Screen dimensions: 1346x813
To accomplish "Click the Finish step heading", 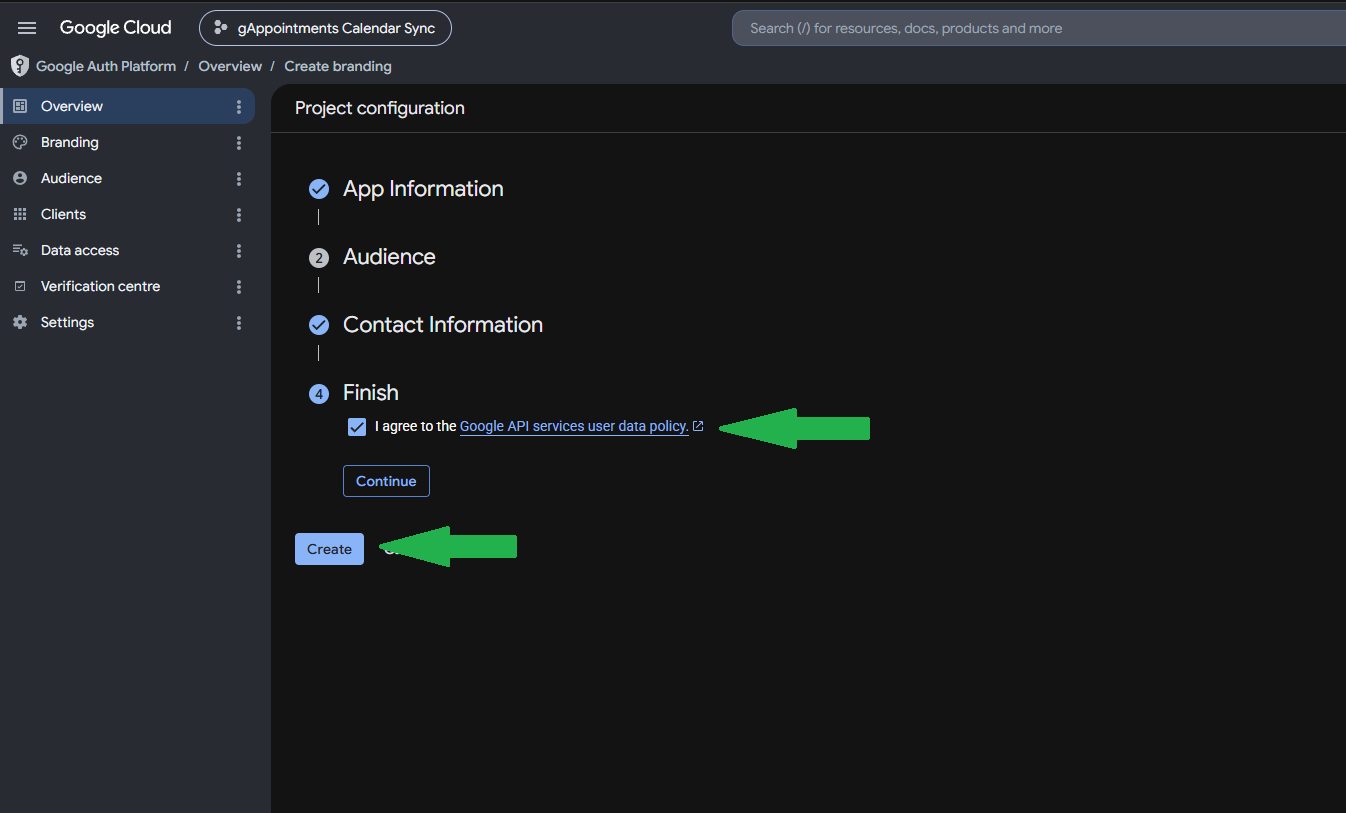I will [x=371, y=393].
